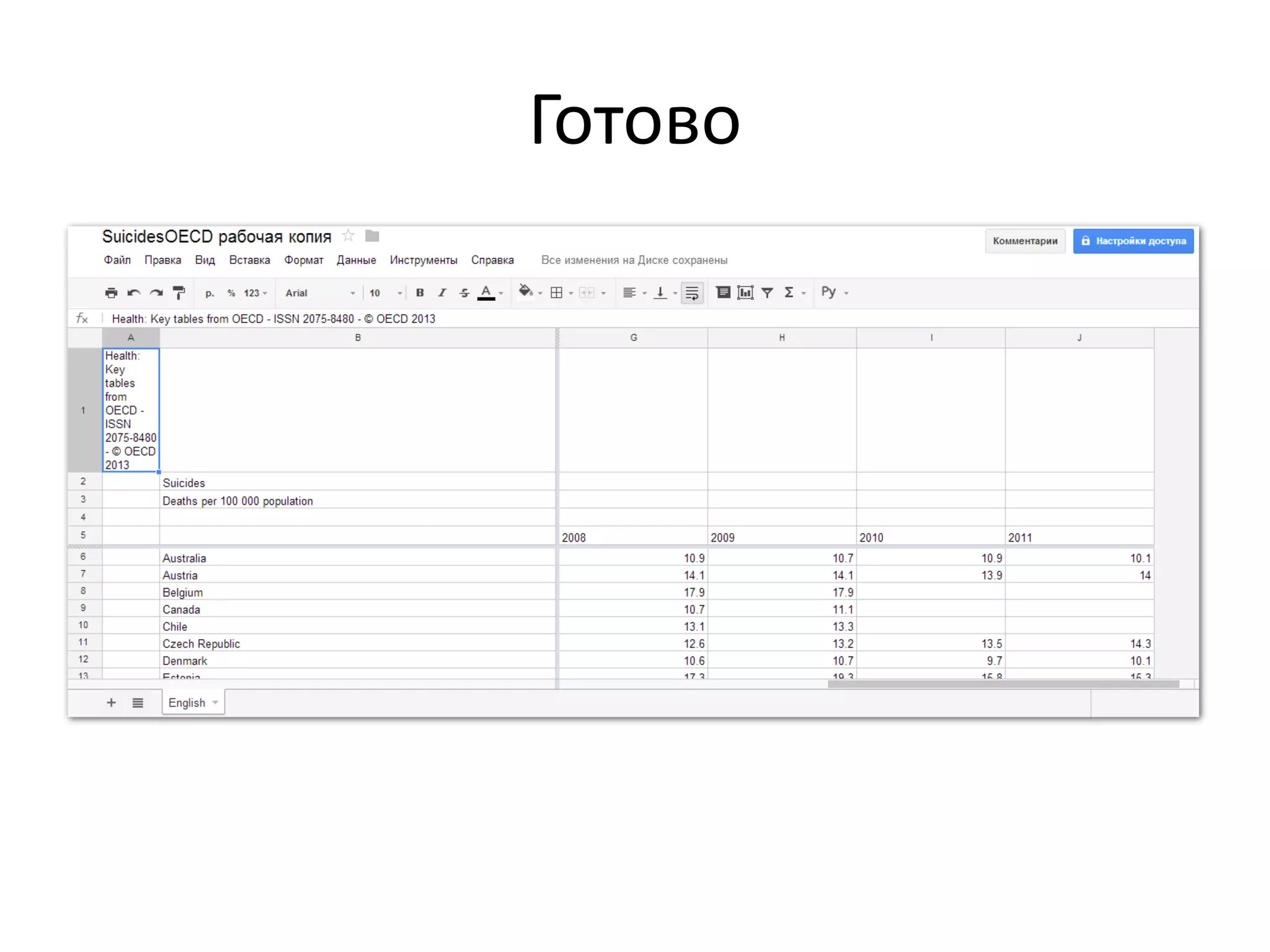The width and height of the screenshot is (1270, 952).
Task: Select the Australia cell
Action: (358, 557)
